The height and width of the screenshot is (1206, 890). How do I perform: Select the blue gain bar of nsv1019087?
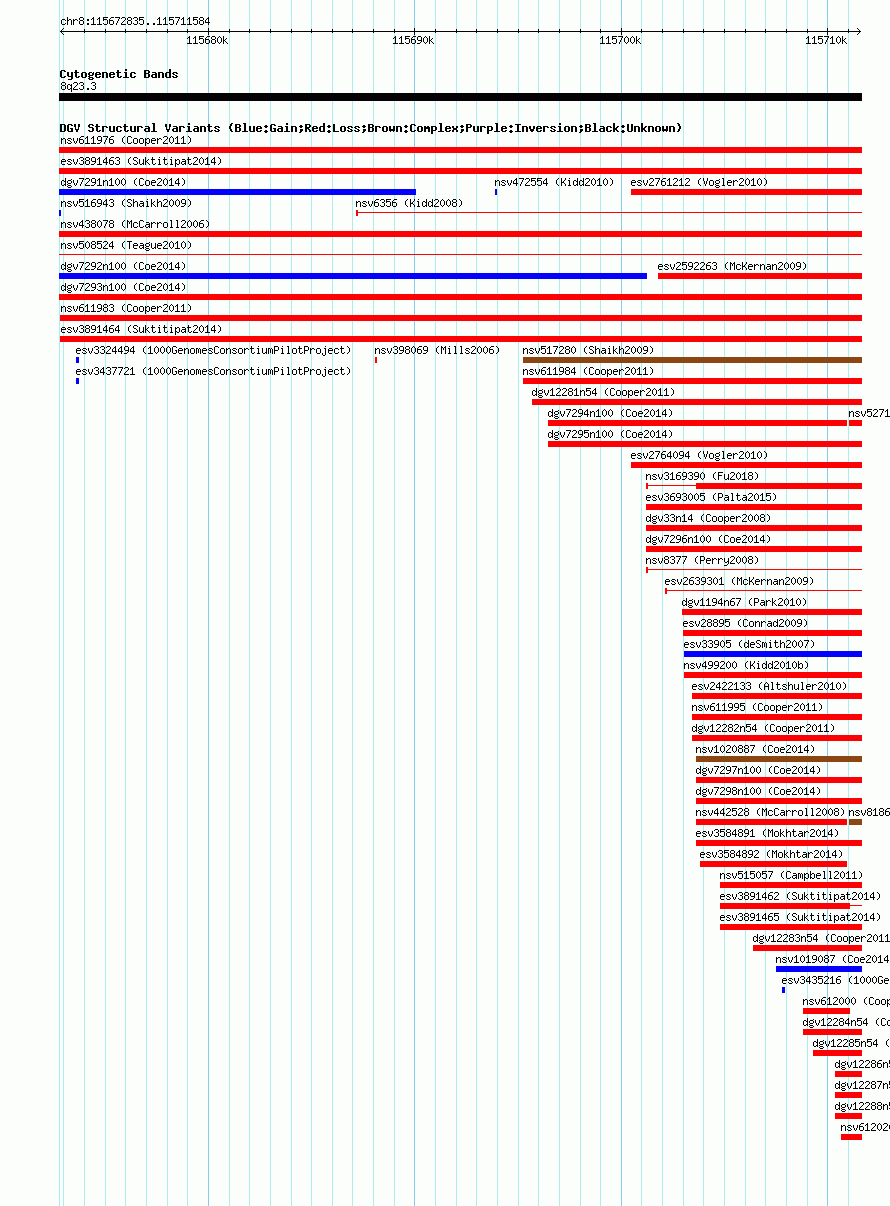819,969
